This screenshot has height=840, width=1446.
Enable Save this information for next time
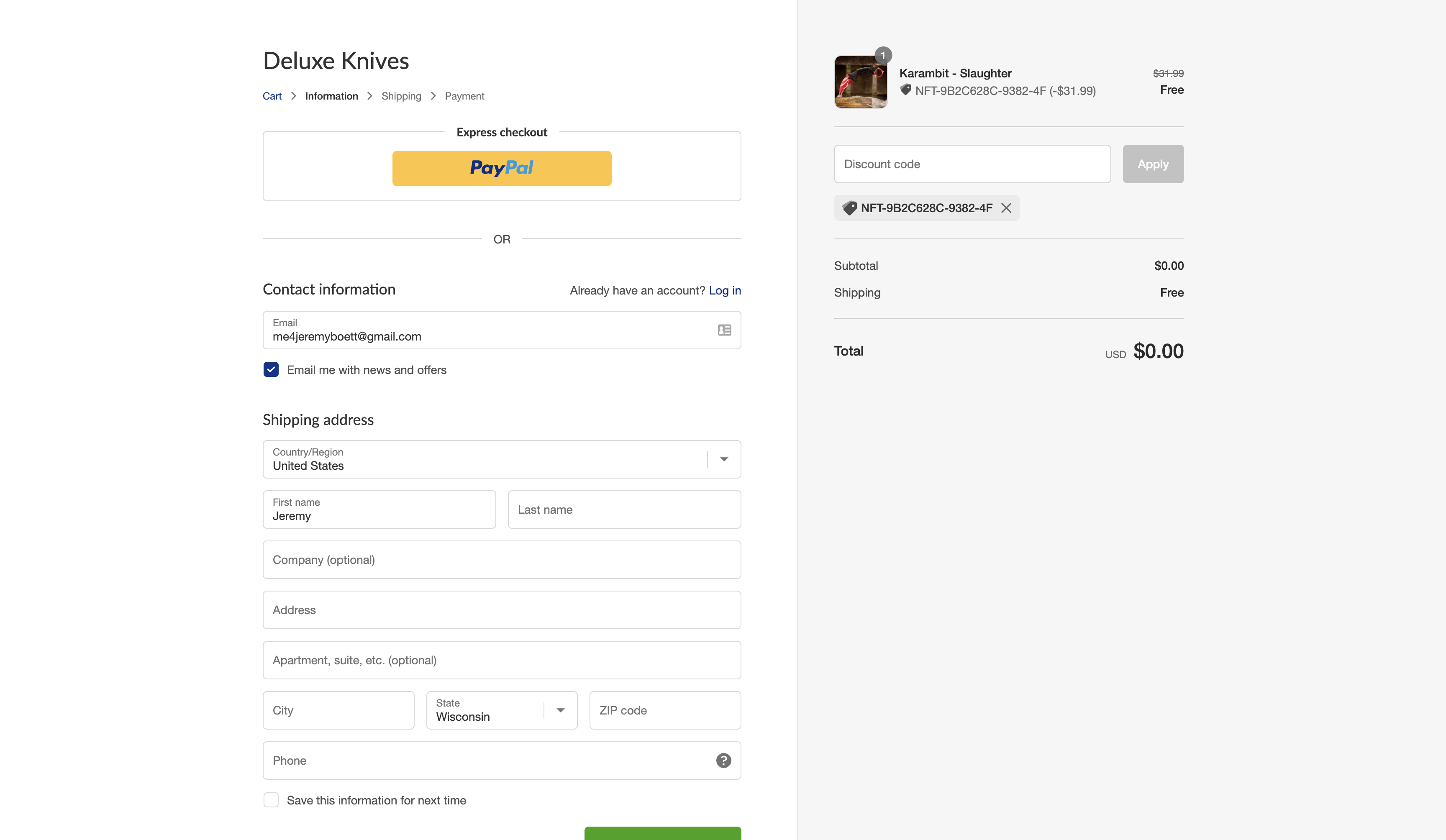tap(271, 800)
